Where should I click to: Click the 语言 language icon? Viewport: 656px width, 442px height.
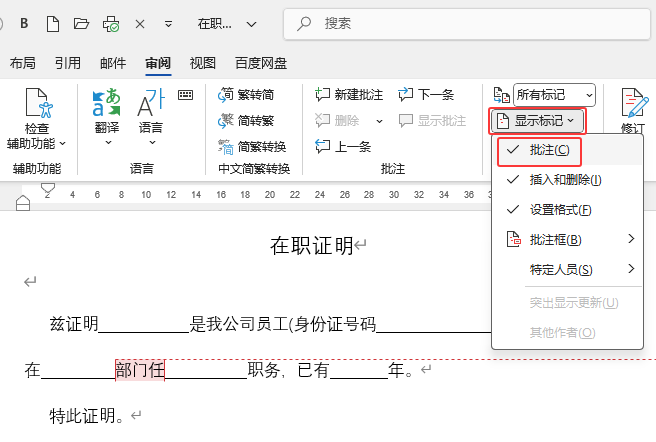pos(151,103)
